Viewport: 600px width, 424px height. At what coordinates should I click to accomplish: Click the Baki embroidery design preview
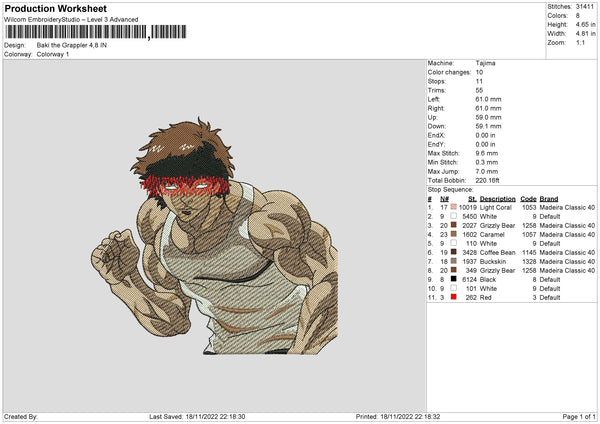214,236
